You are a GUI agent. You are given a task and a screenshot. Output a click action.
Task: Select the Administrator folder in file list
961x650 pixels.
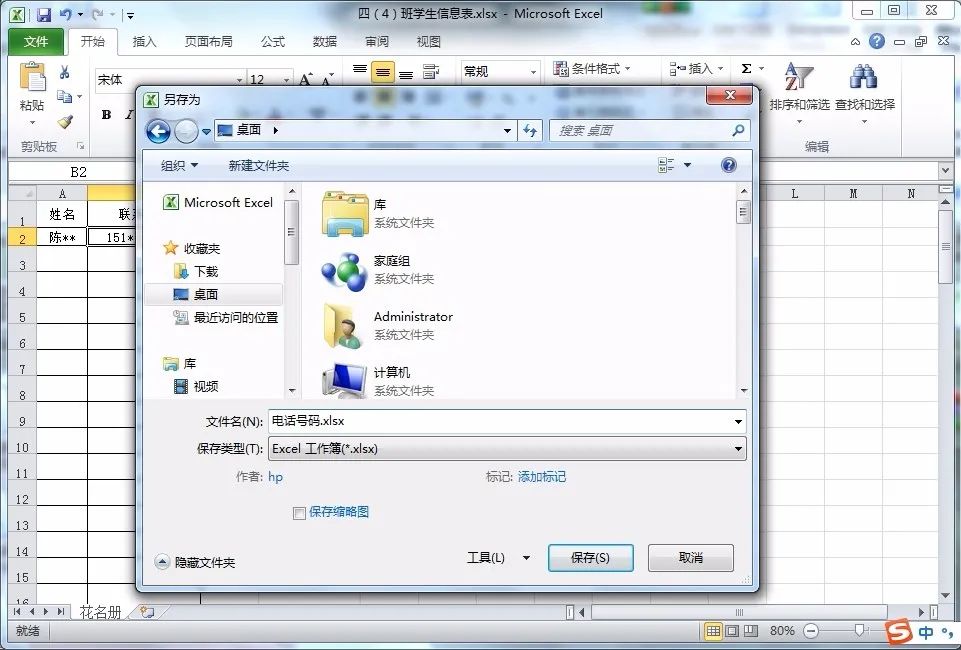coord(388,325)
